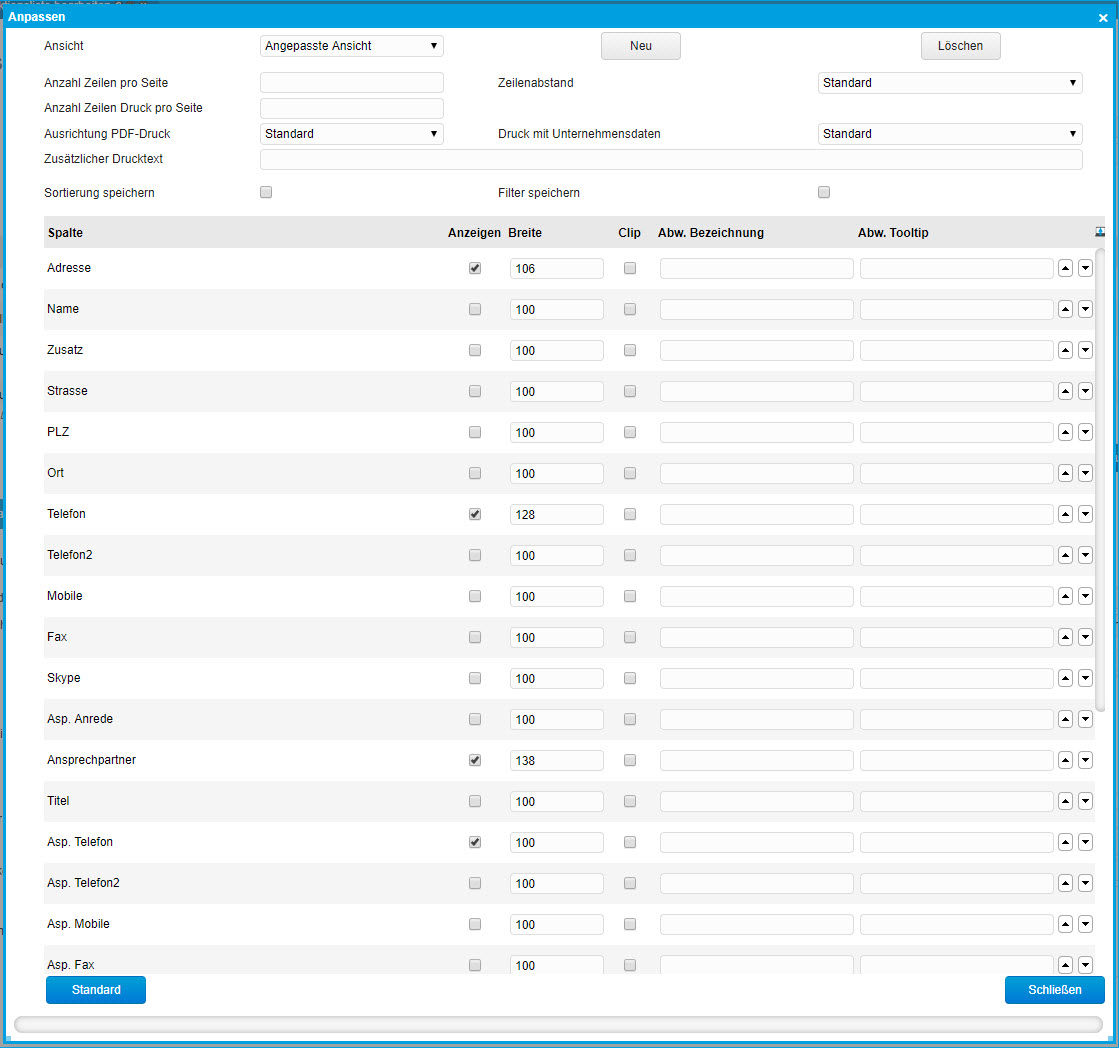This screenshot has width=1119, height=1048.
Task: Uncheck Anzeigen for Telefon
Action: pyautogui.click(x=475, y=514)
